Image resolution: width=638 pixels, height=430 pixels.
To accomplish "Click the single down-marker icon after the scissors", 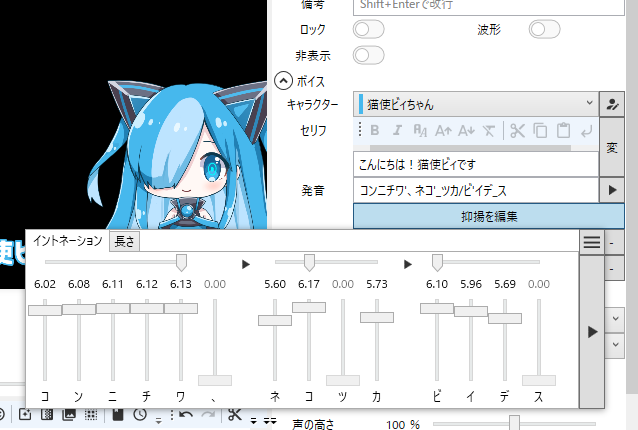I will tap(253, 421).
